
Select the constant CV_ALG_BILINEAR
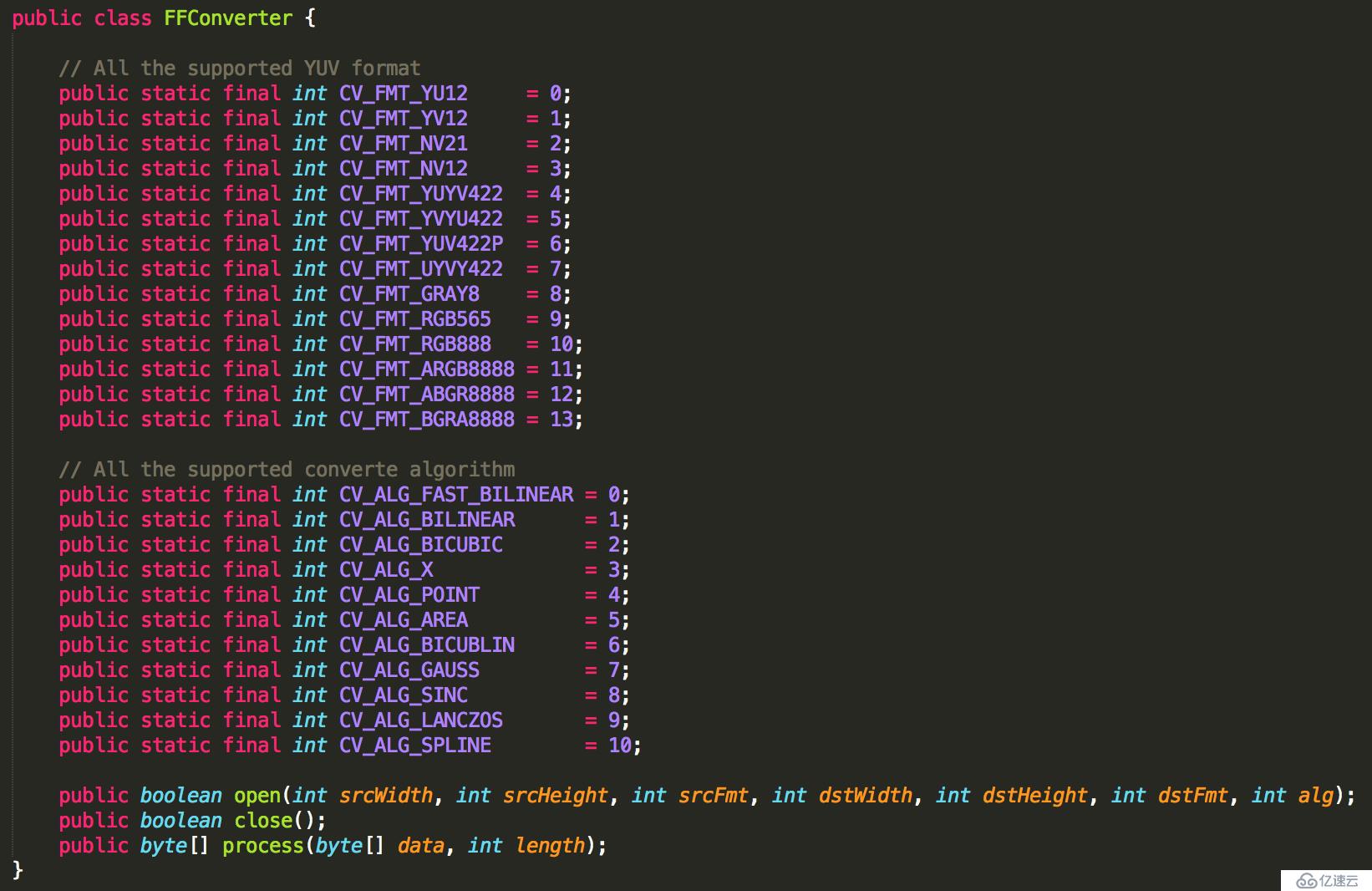[427, 519]
